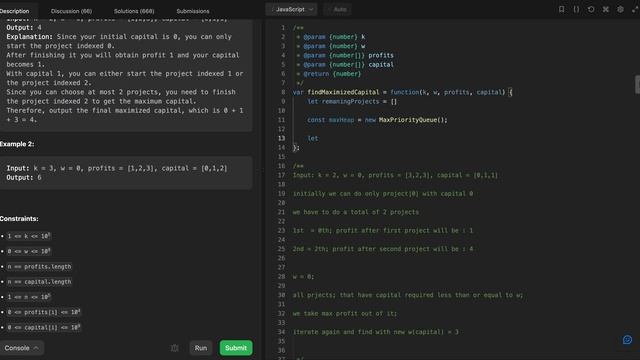
Task: Open the JavaScript language dropdown
Action: (x=291, y=9)
